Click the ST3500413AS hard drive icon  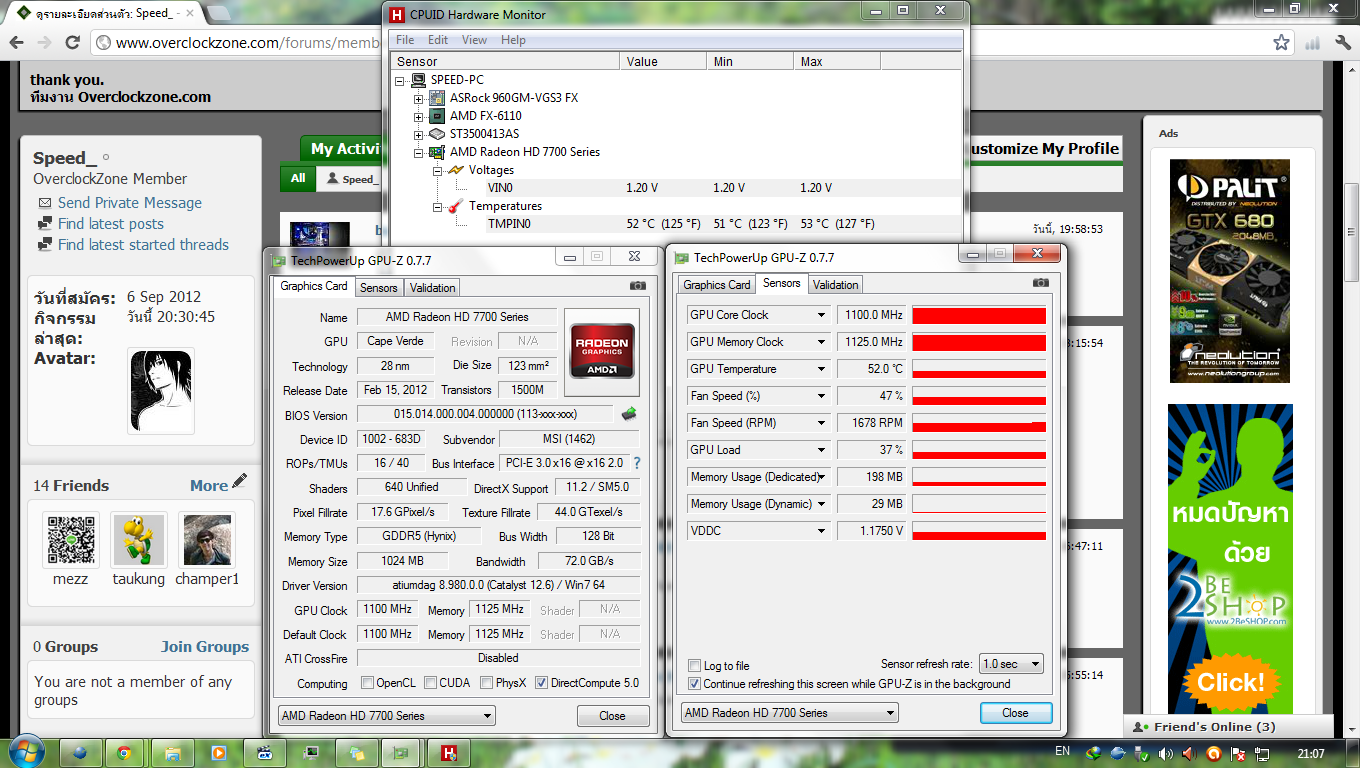437,134
